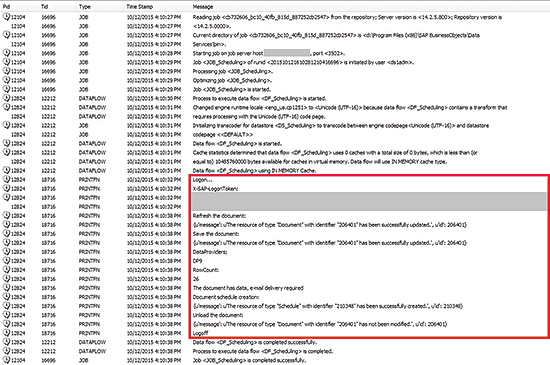This screenshot has width=550, height=365.
Task: Sort by the Type column header
Action: (85, 7)
